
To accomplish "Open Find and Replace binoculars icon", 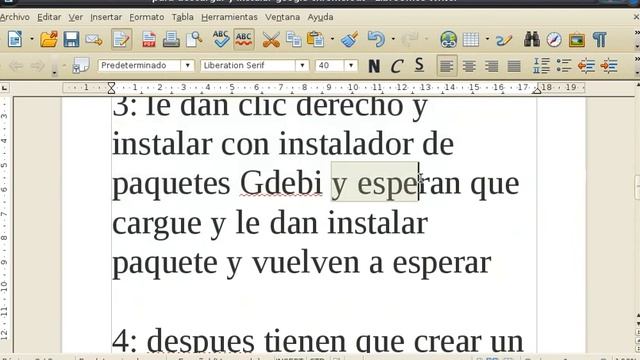I will point(532,40).
